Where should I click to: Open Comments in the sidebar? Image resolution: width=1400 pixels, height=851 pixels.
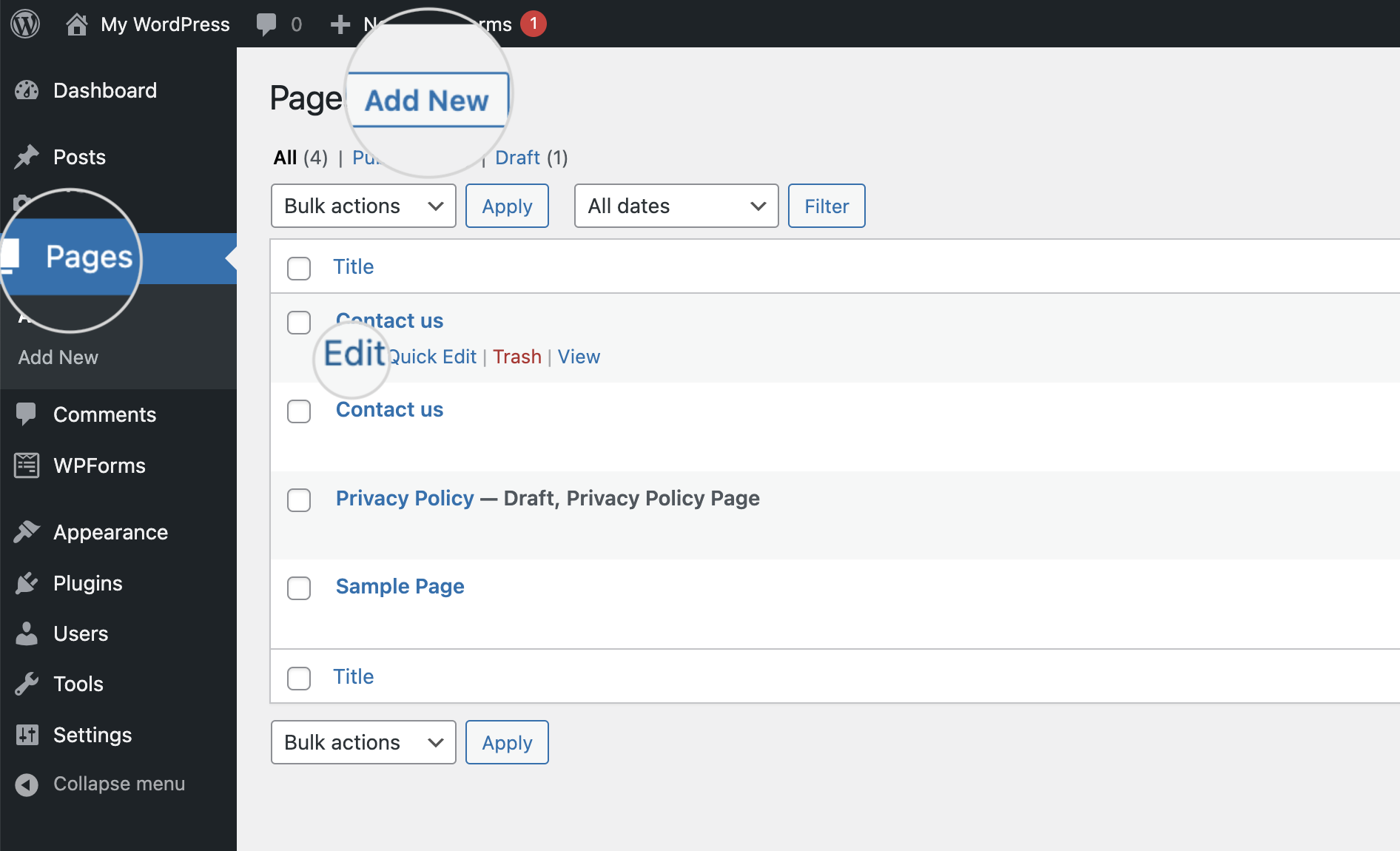pyautogui.click(x=104, y=414)
